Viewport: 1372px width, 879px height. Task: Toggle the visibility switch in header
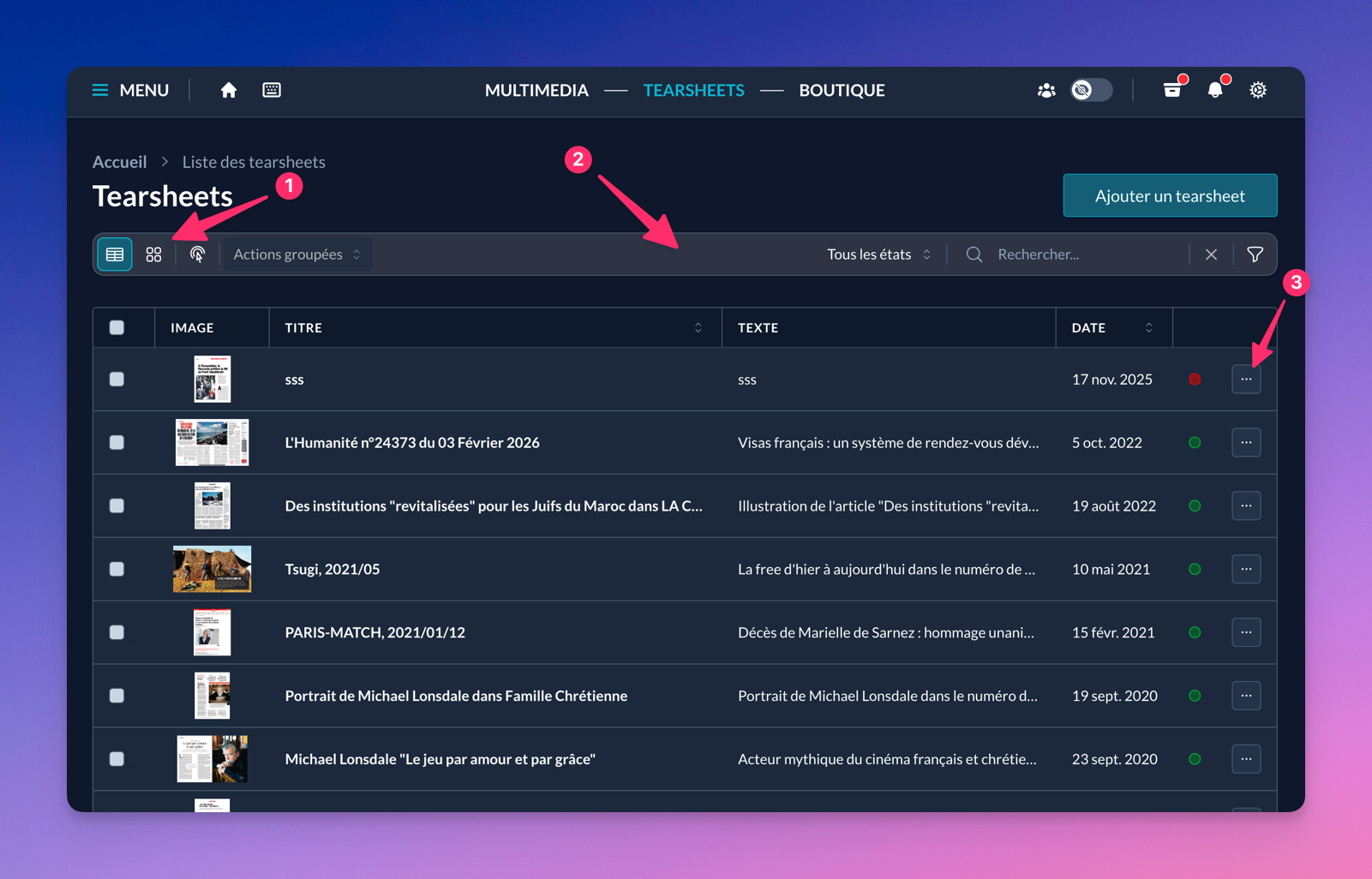point(1091,90)
